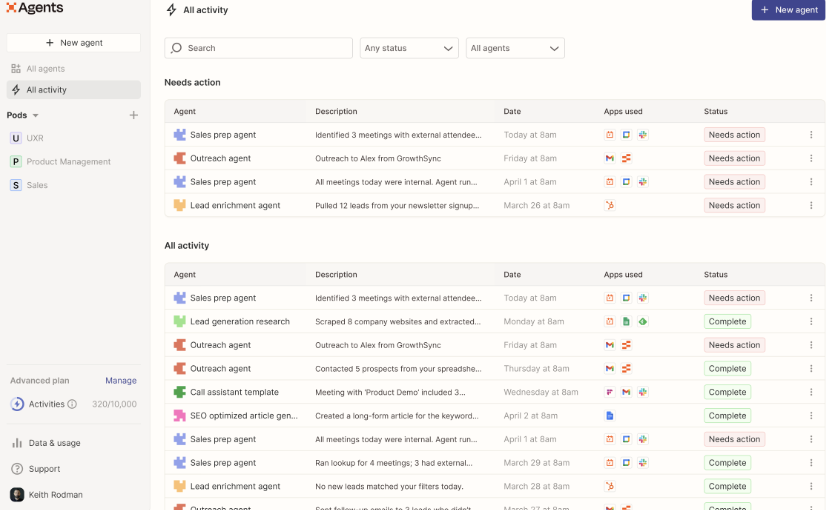Click Gmail icon in Call assistant template row

pyautogui.click(x=626, y=392)
